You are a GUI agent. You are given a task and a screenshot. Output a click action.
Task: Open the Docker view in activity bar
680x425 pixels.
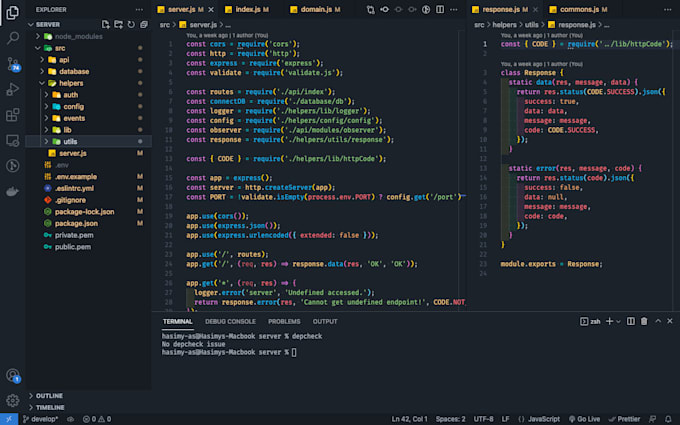pyautogui.click(x=13, y=192)
